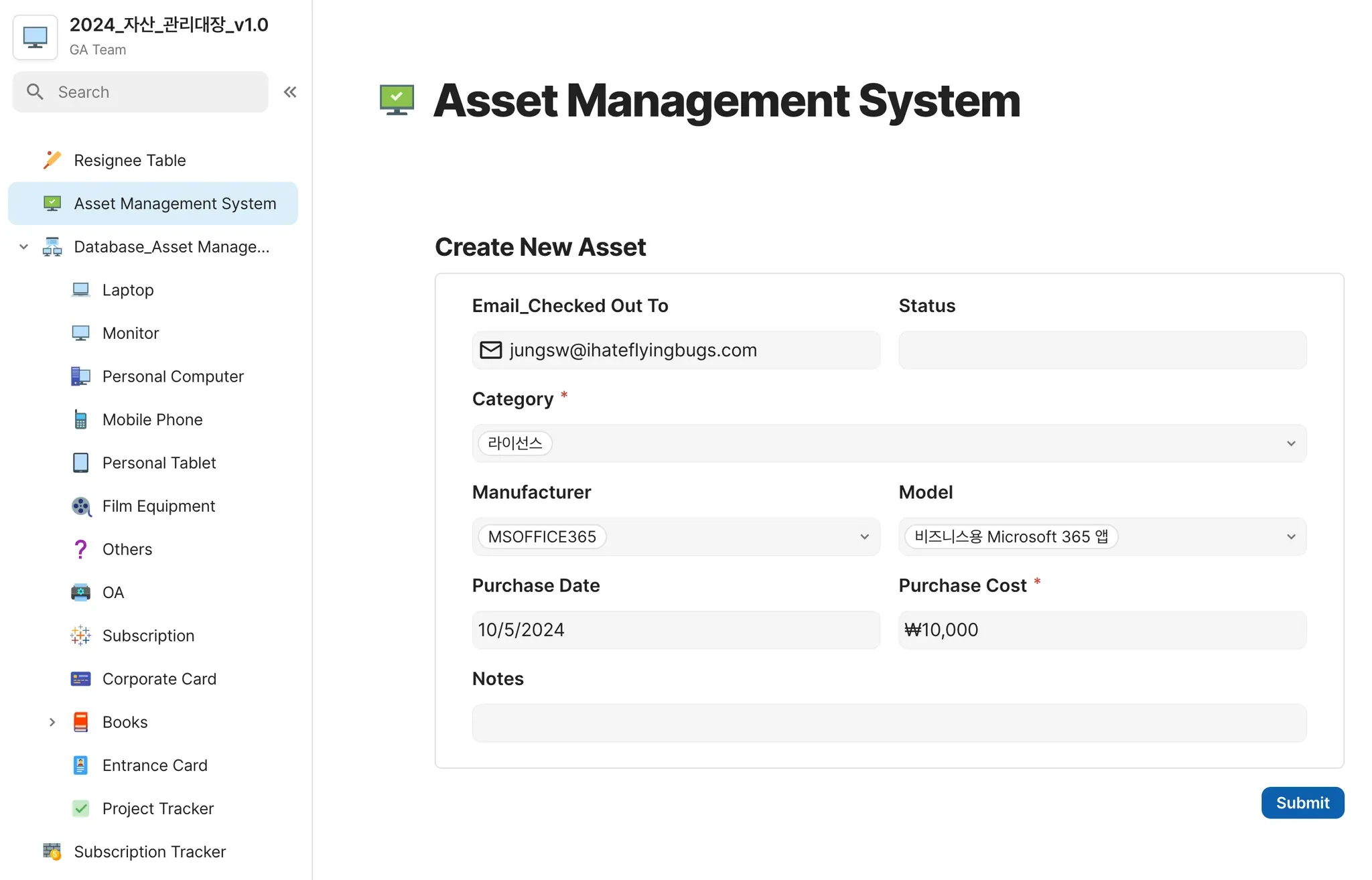Viewport: 1372px width, 880px height.
Task: Click the Mobile Phone icon in sidebar
Action: click(x=80, y=420)
